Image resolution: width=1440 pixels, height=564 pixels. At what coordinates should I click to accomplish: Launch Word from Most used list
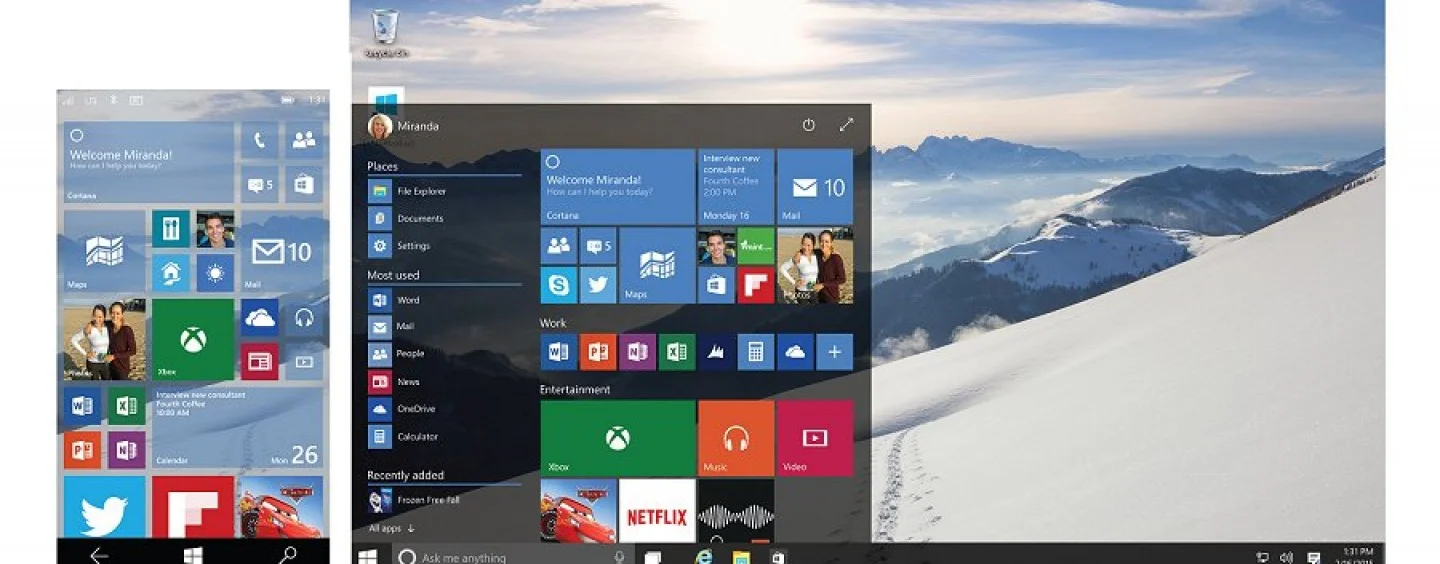[395, 300]
